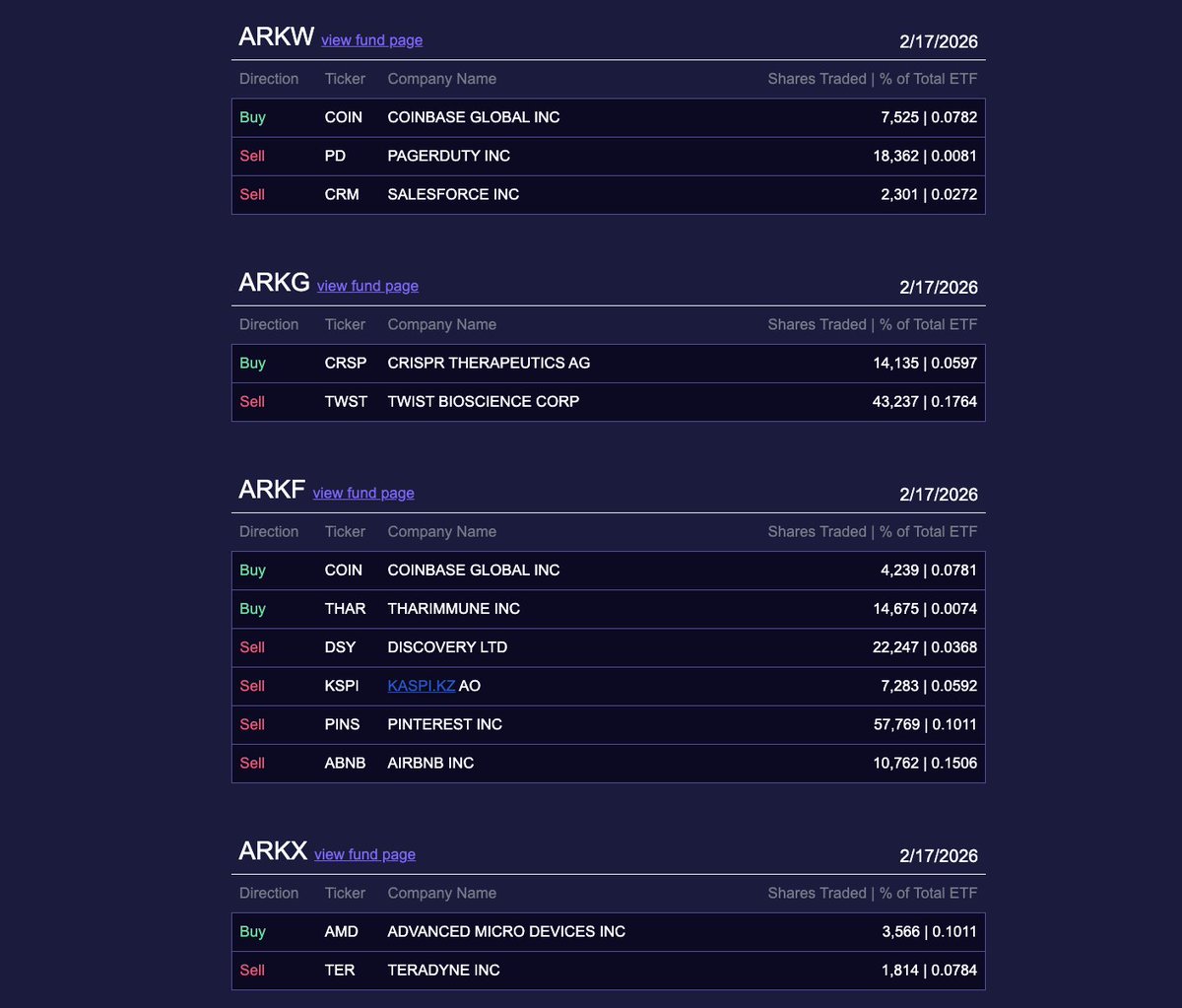Select the CRISPR Therapeutics buy row
Screen dimensions: 1182x1008
tap(608, 363)
